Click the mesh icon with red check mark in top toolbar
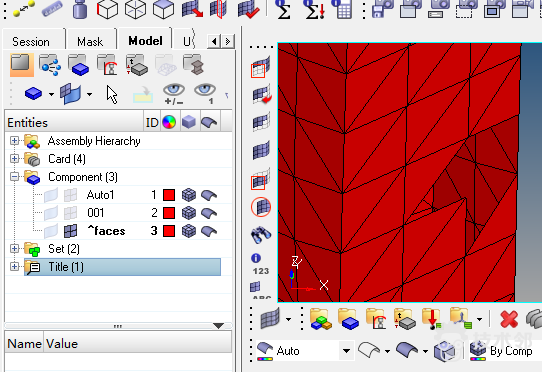Viewport: 542px width, 372px height. pyautogui.click(x=248, y=9)
